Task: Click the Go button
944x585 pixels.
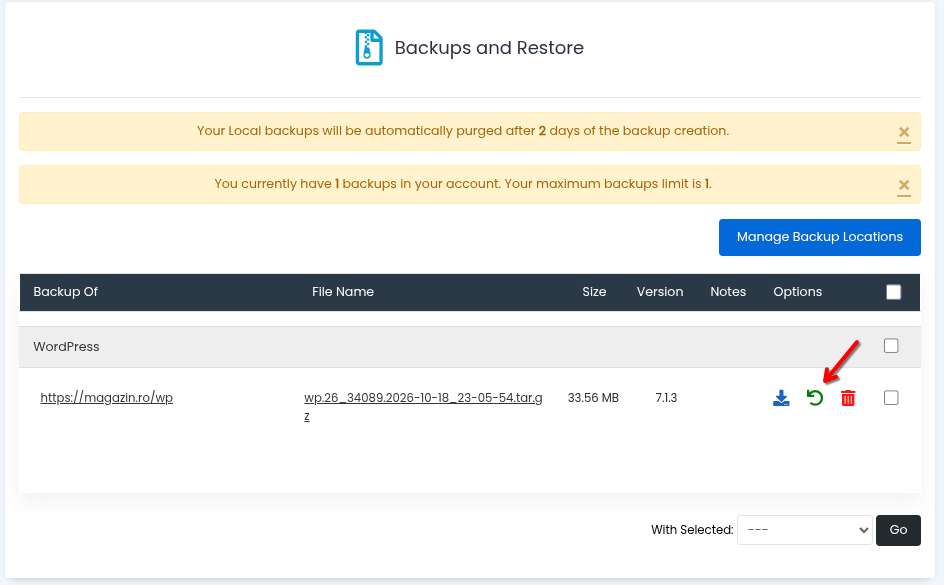Action: (x=898, y=530)
